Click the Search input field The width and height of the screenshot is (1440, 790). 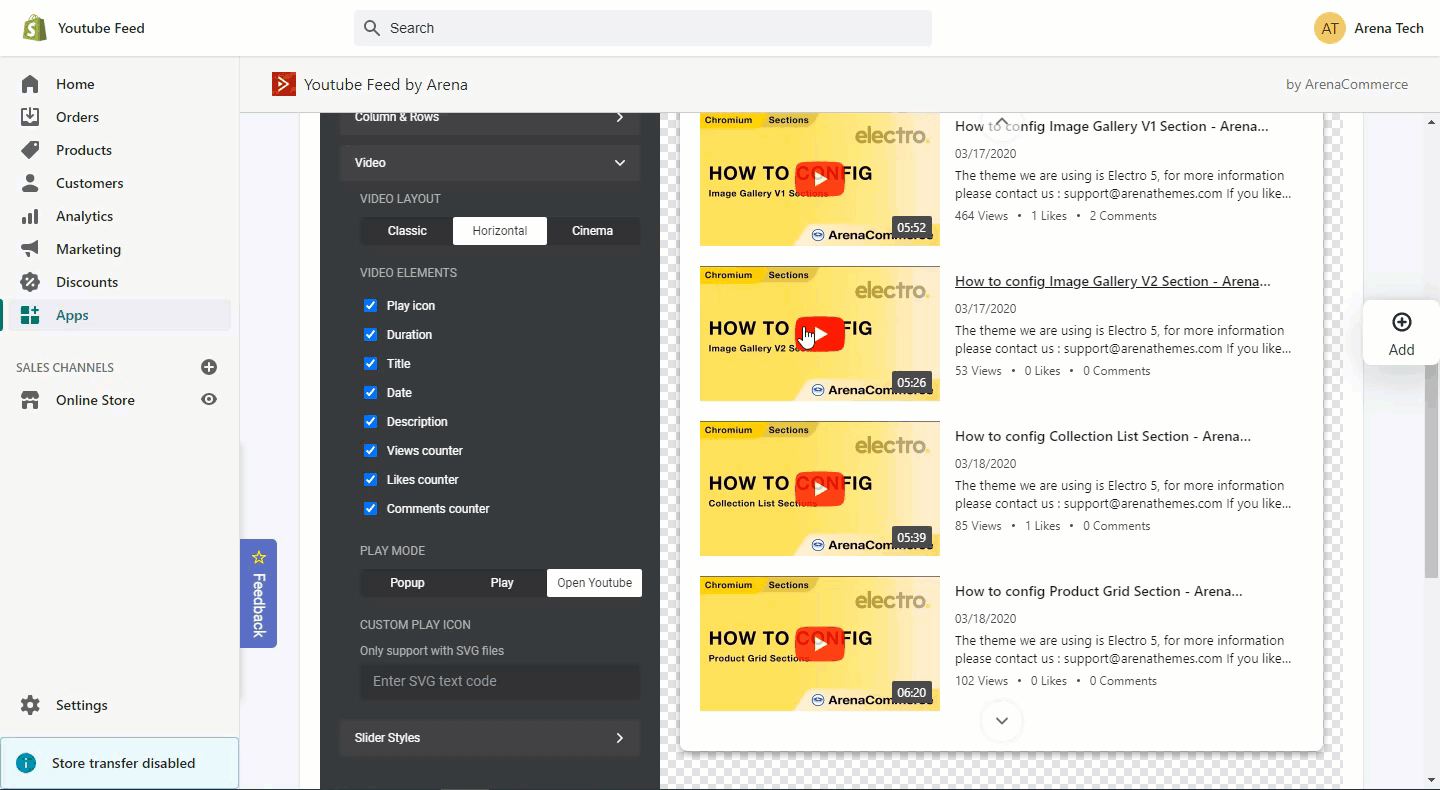click(x=643, y=28)
